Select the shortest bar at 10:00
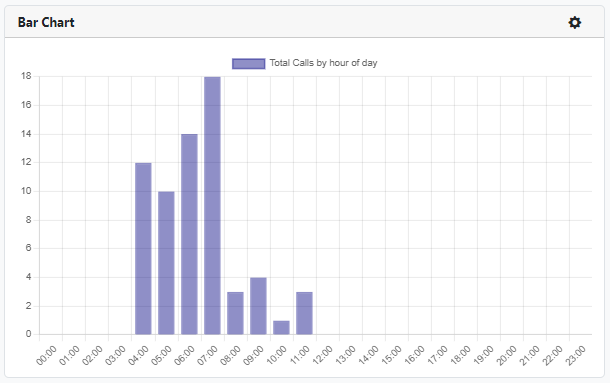 point(281,327)
